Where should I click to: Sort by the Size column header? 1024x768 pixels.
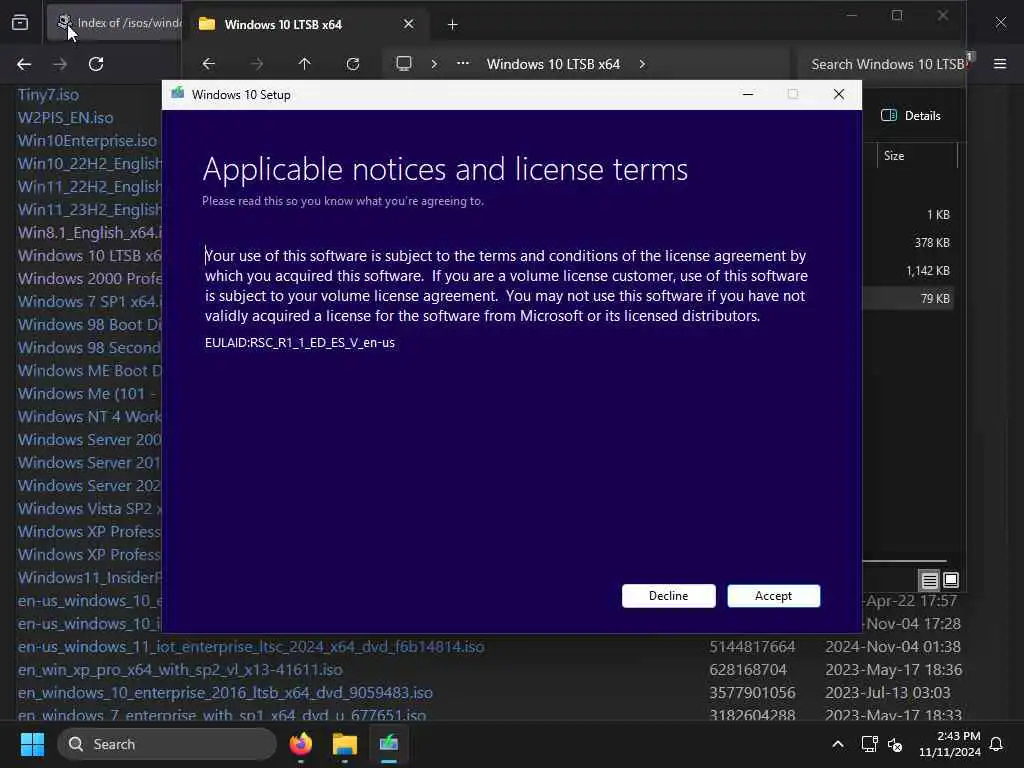tap(916, 155)
